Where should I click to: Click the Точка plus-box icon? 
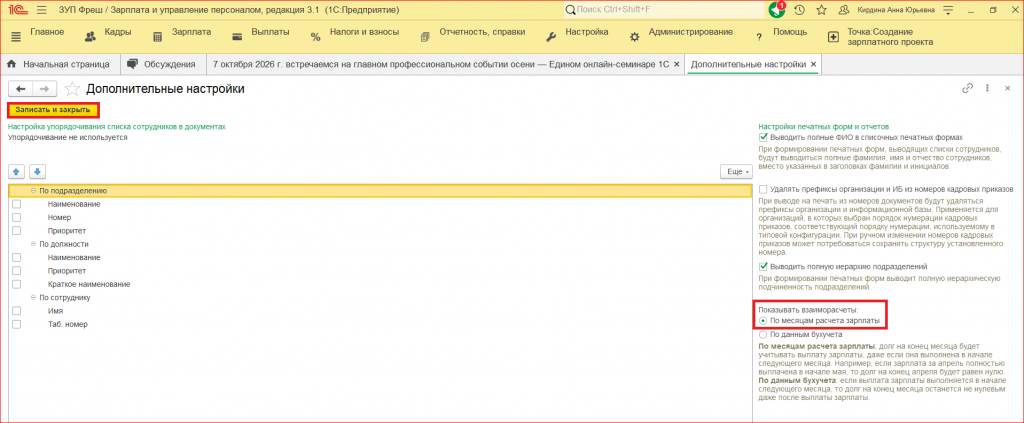[833, 37]
